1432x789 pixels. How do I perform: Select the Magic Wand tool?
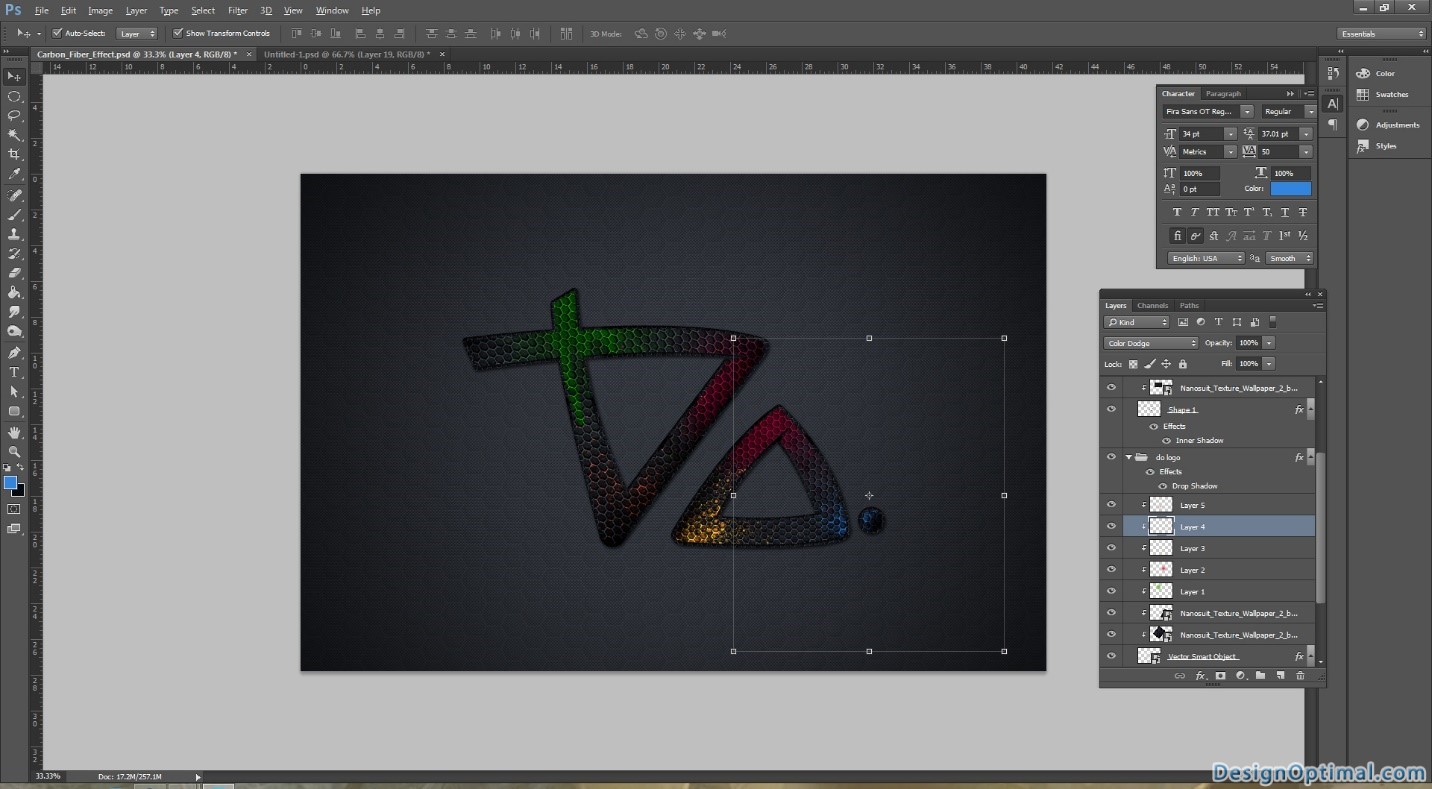coord(14,135)
